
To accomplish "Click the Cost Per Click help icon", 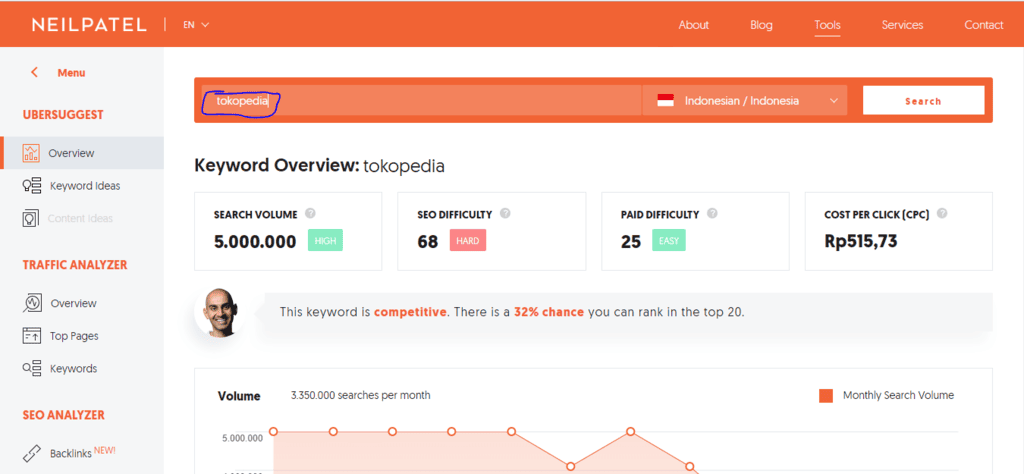I will click(x=942, y=213).
